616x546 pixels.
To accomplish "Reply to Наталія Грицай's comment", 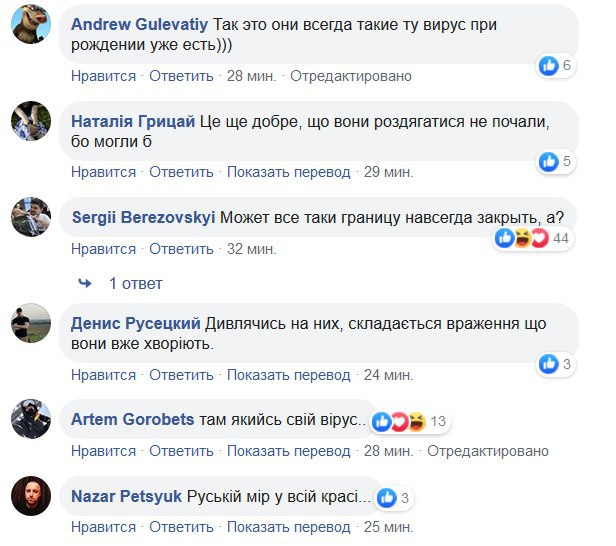I will (182, 172).
